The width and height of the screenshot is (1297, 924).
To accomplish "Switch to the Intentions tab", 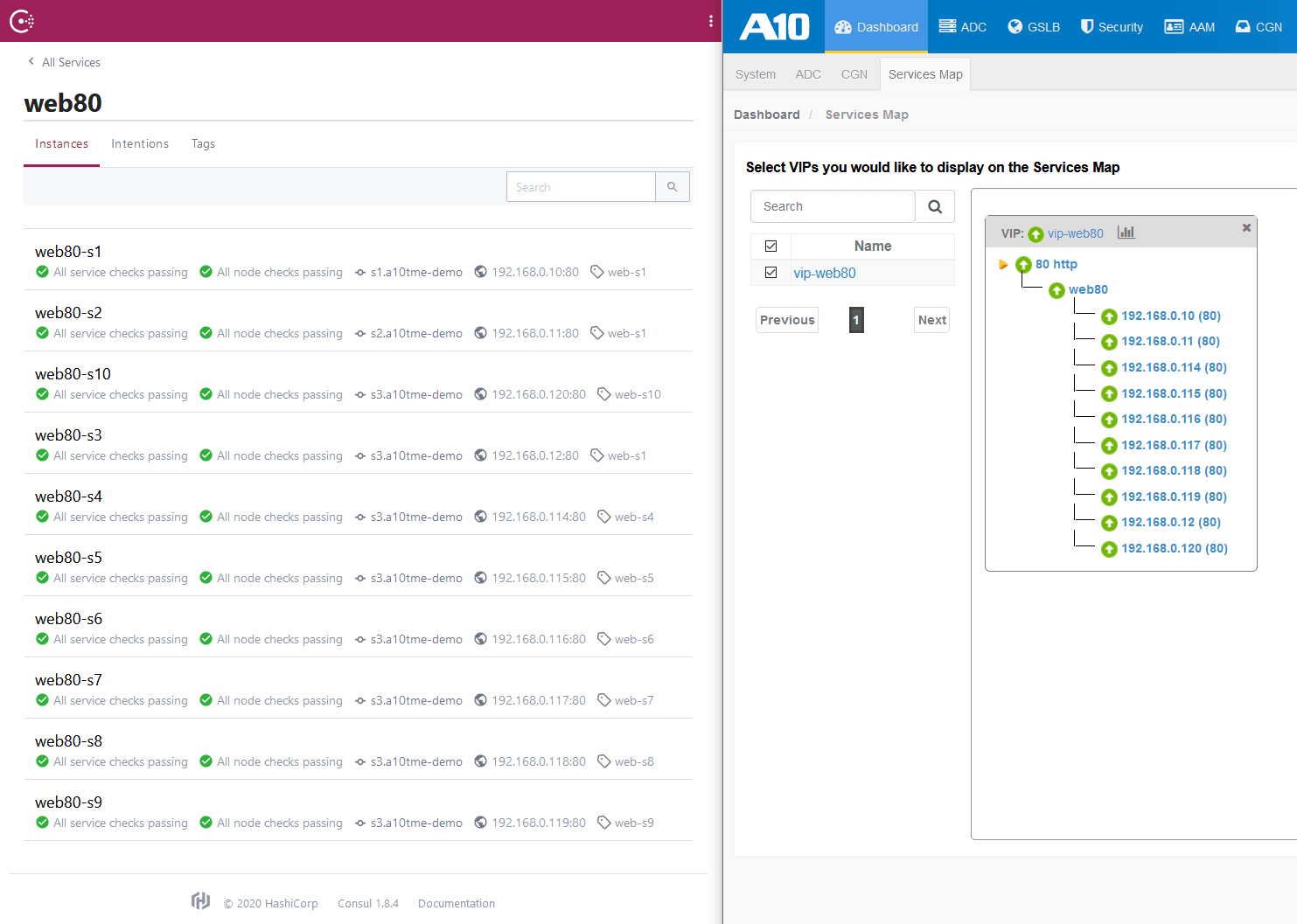I will (x=140, y=143).
